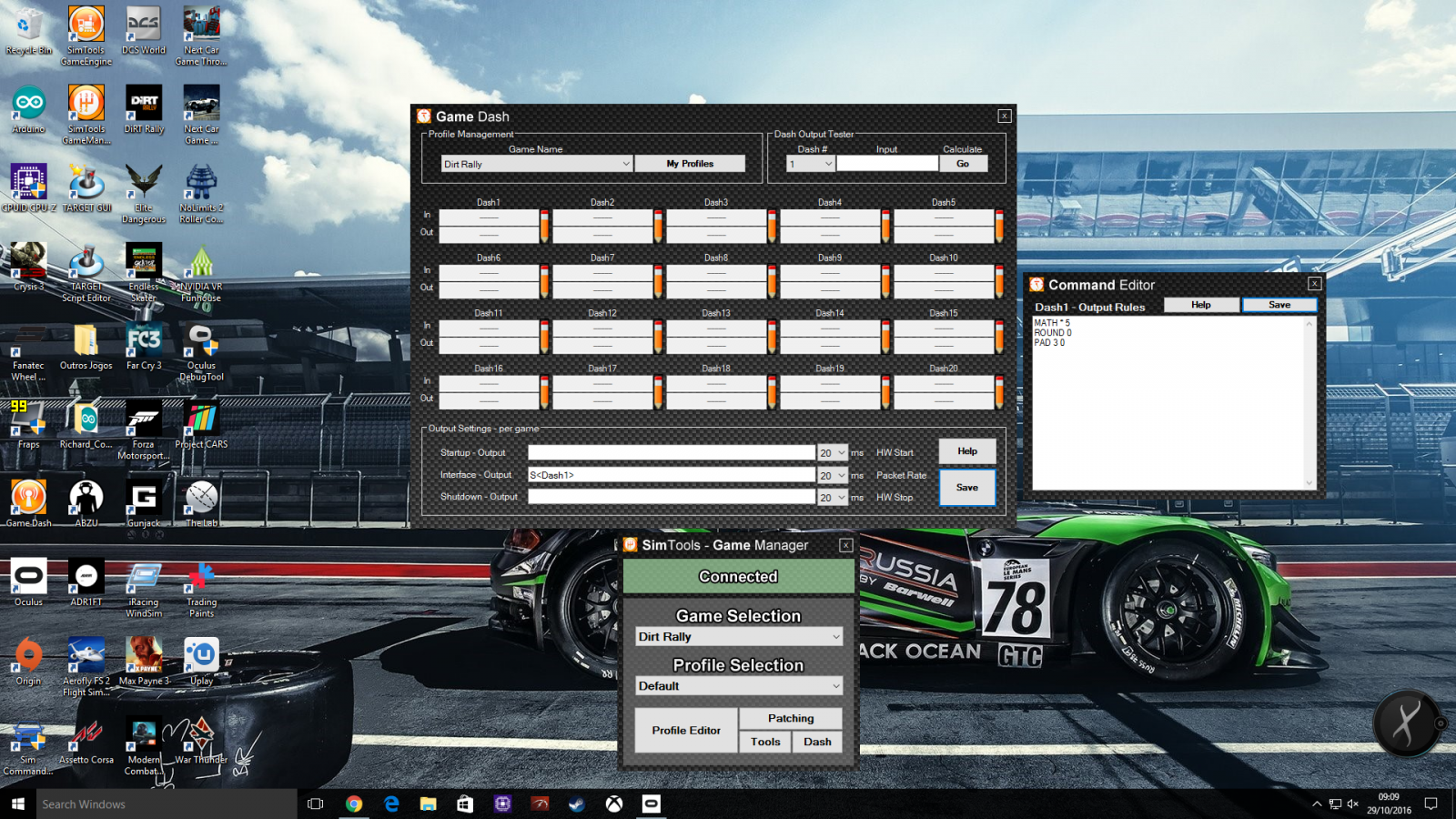Save rules in Command Editor
Screen dimensions: 1456x819
(1279, 305)
